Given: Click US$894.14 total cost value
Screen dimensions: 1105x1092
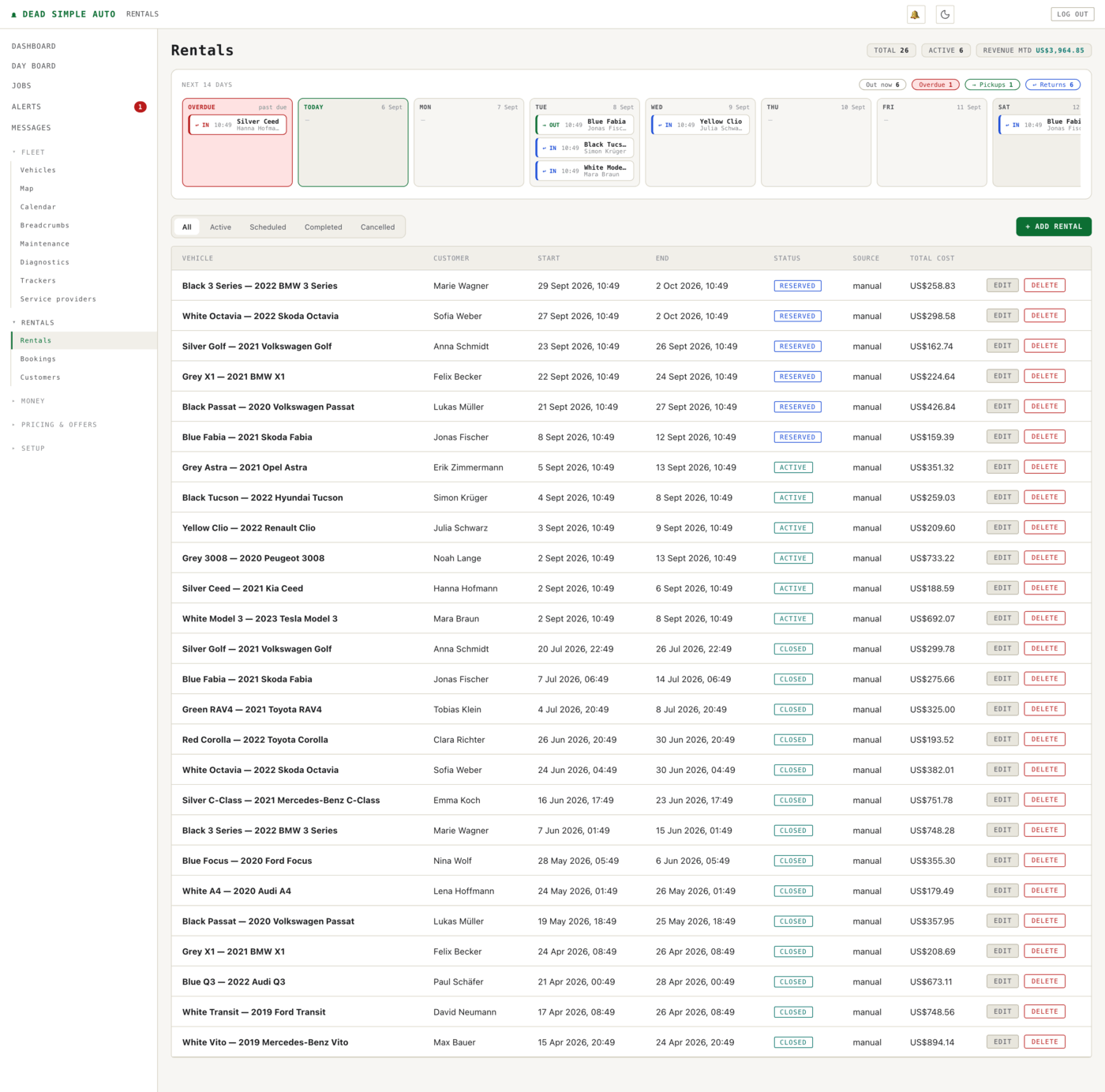Looking at the screenshot, I should [932, 1042].
